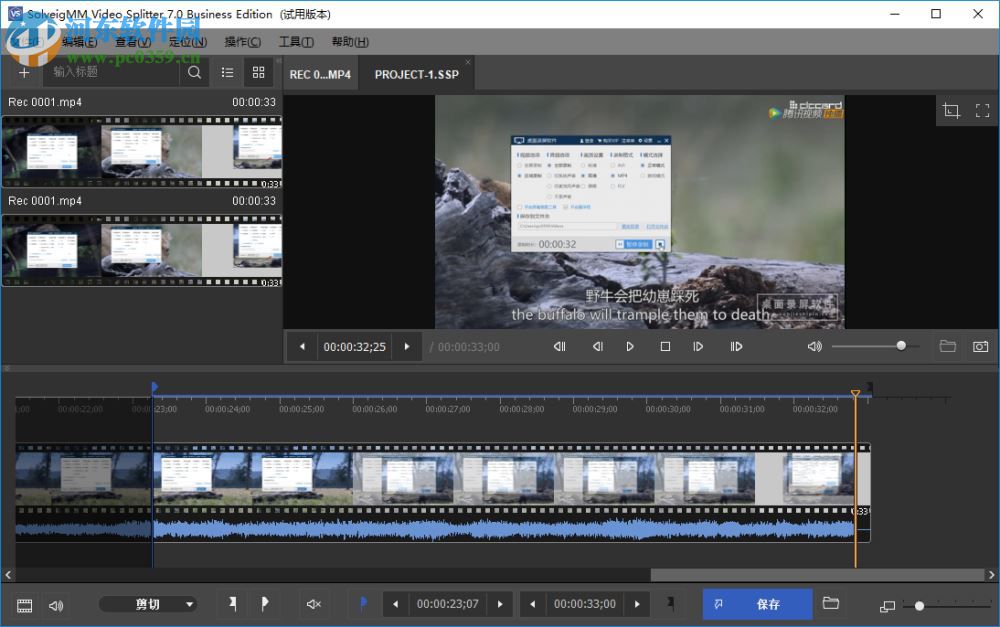Mute timeline audio with the speaker icon
Screen dimensions: 1000x627
tap(55, 604)
